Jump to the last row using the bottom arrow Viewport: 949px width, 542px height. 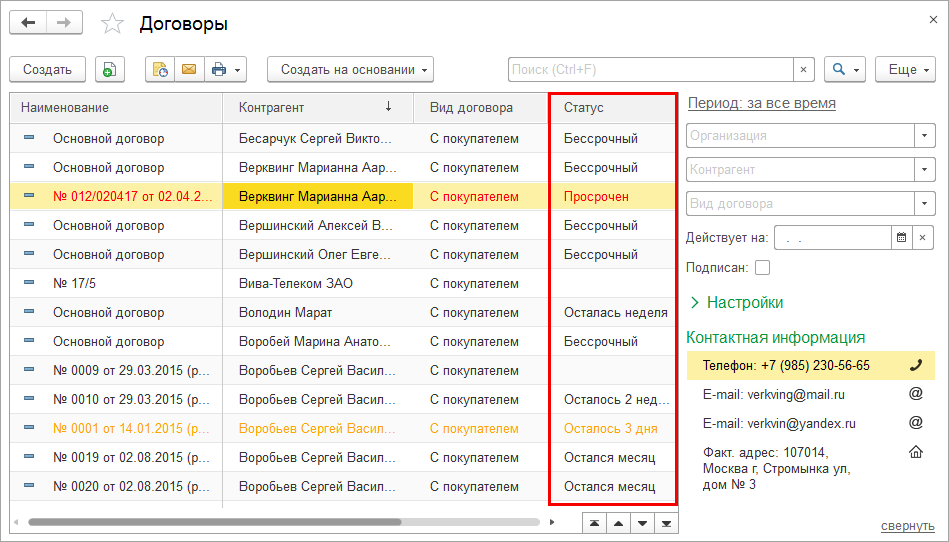coord(666,523)
